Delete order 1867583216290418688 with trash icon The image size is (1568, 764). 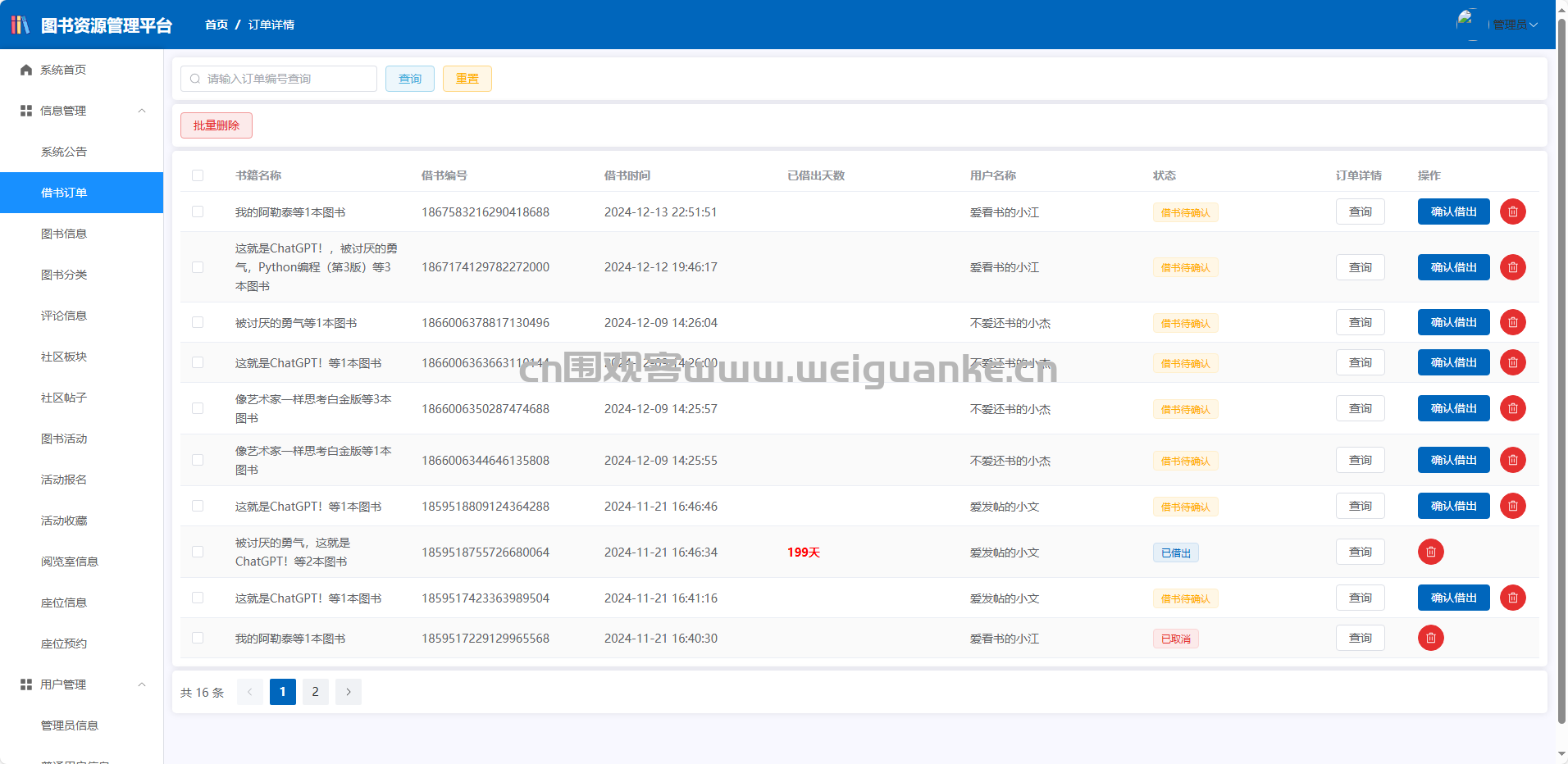(x=1513, y=211)
